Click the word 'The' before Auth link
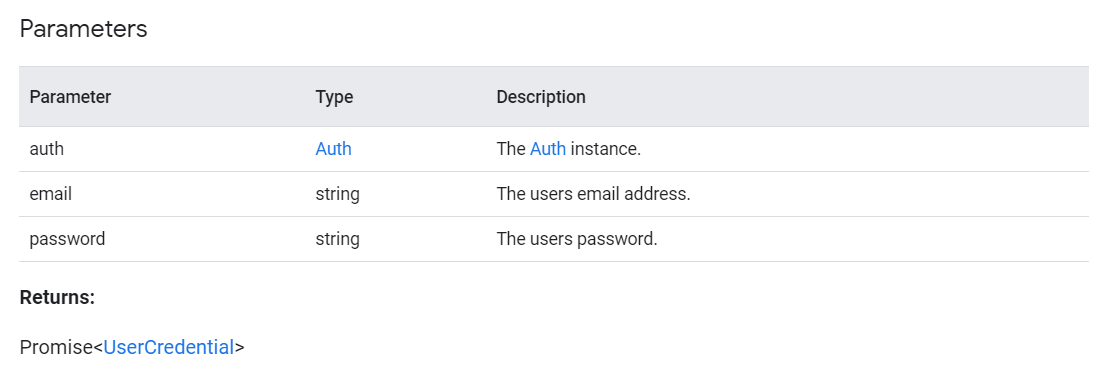 (x=510, y=149)
